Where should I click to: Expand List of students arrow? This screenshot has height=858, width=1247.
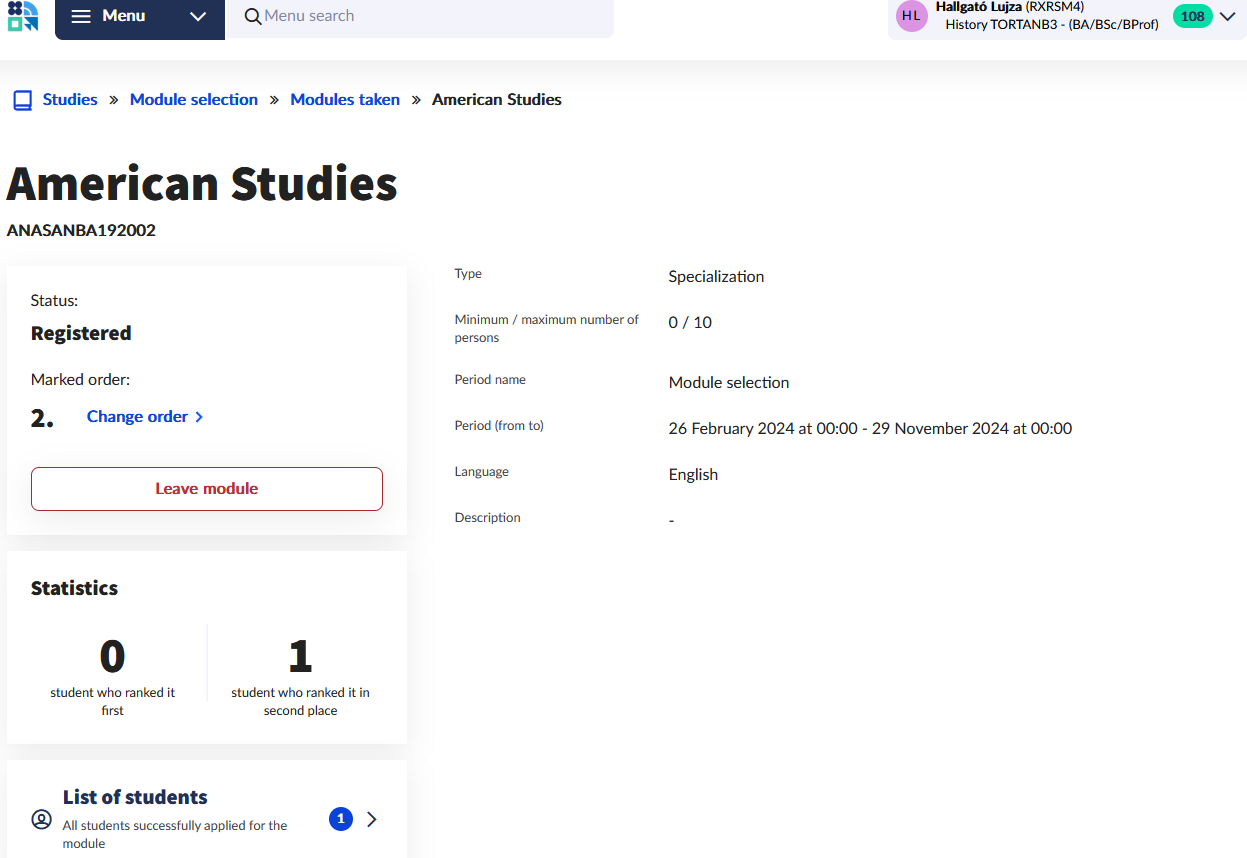[372, 819]
